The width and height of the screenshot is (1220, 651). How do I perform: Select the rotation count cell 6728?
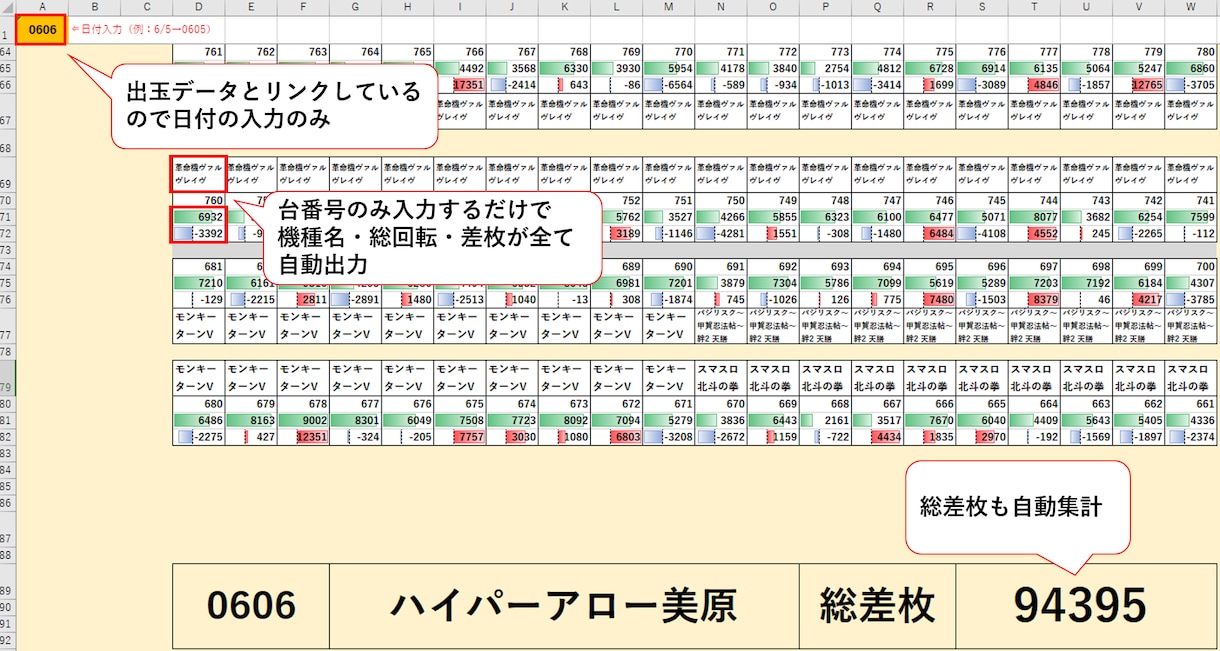pyautogui.click(x=930, y=68)
